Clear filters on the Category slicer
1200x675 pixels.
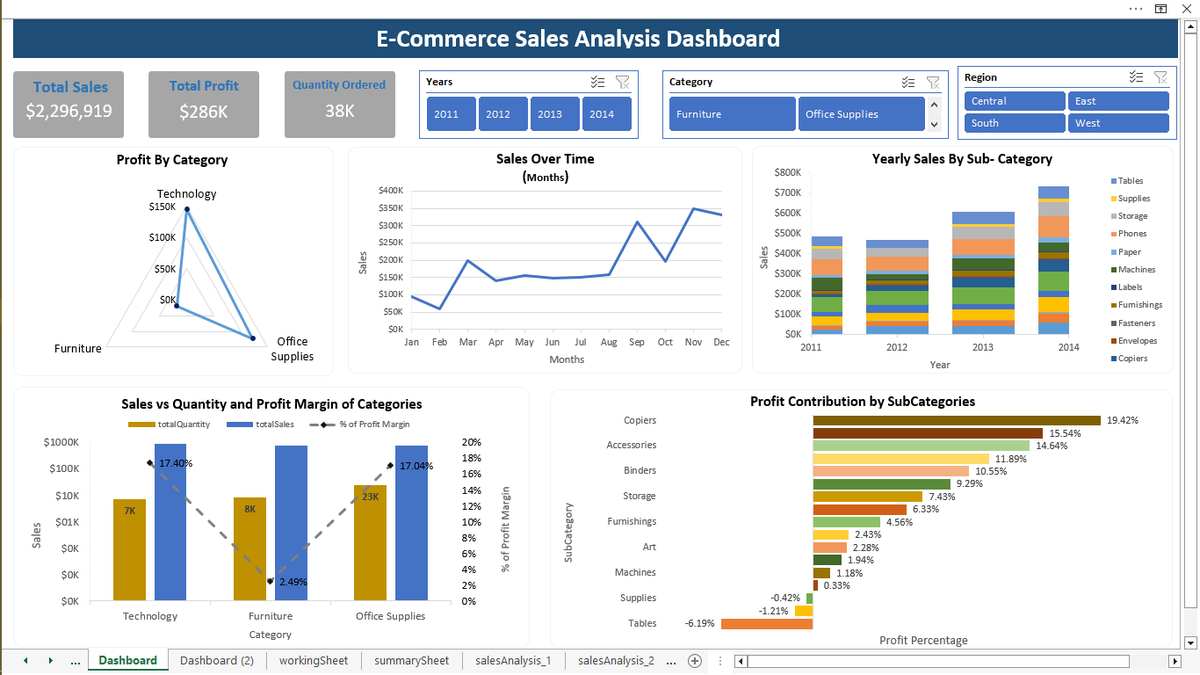click(932, 82)
